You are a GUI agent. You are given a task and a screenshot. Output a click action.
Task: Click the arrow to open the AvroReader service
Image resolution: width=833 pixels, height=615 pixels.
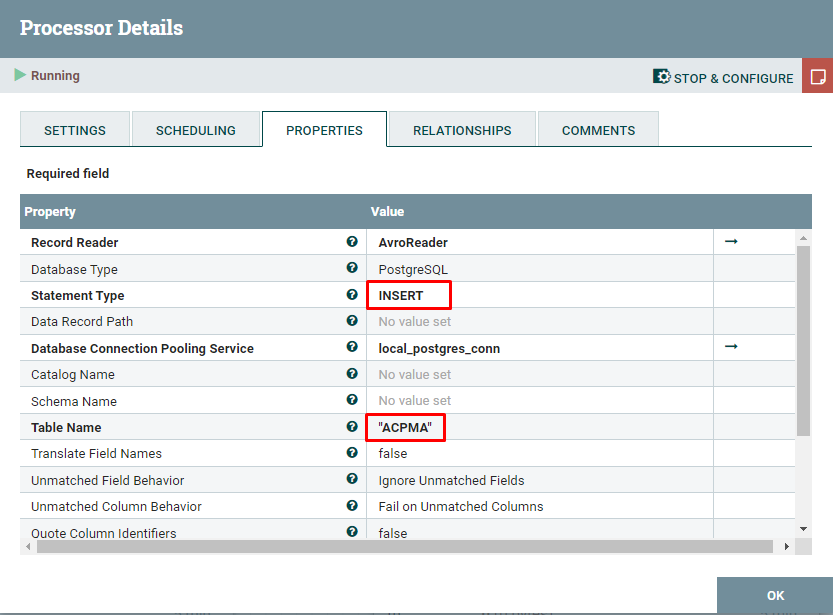(x=730, y=242)
